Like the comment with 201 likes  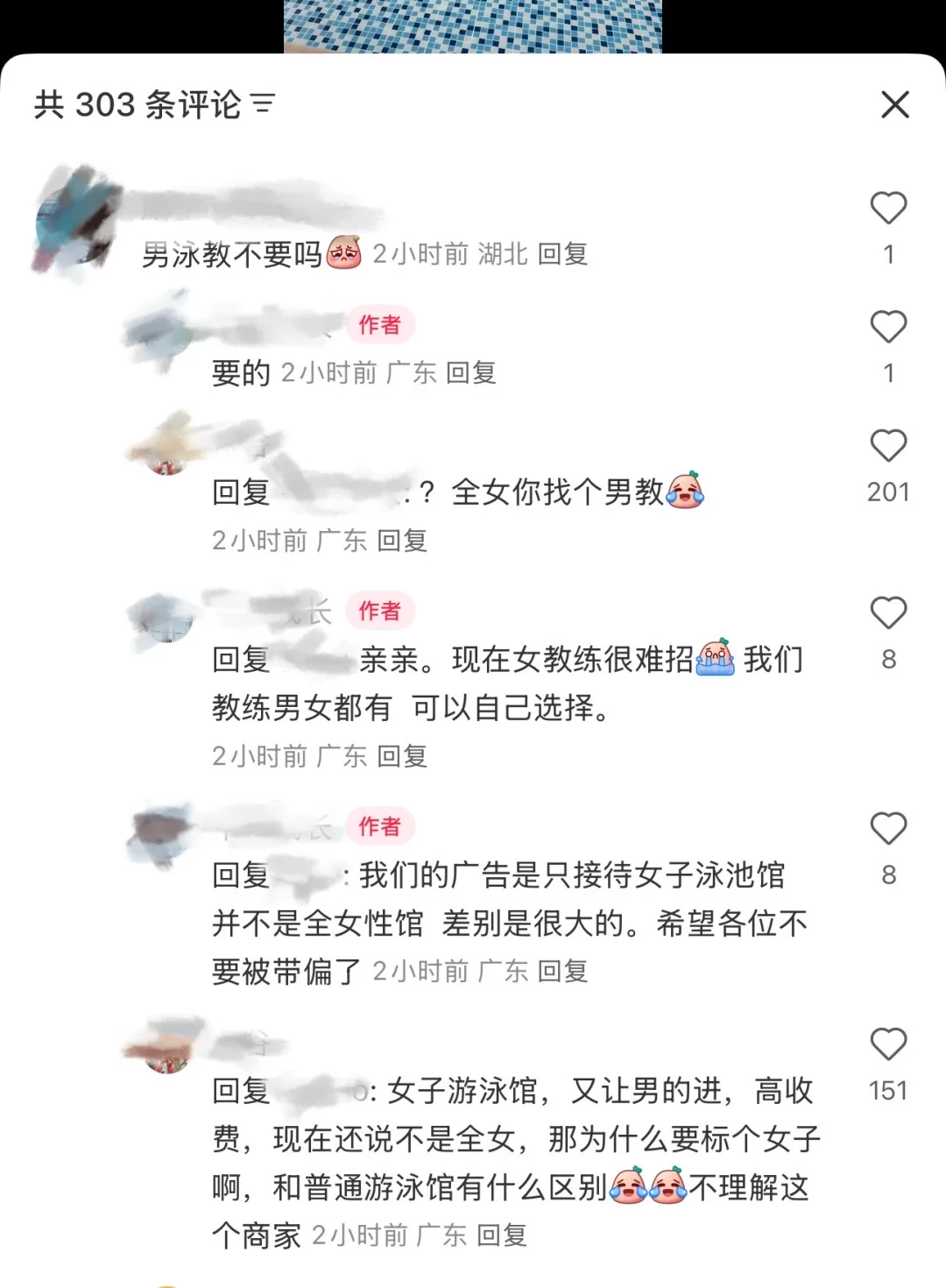coord(888,446)
